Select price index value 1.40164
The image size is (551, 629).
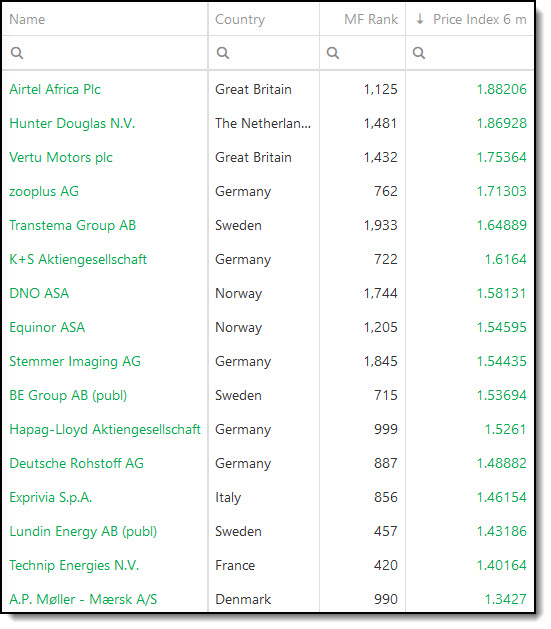[501, 566]
